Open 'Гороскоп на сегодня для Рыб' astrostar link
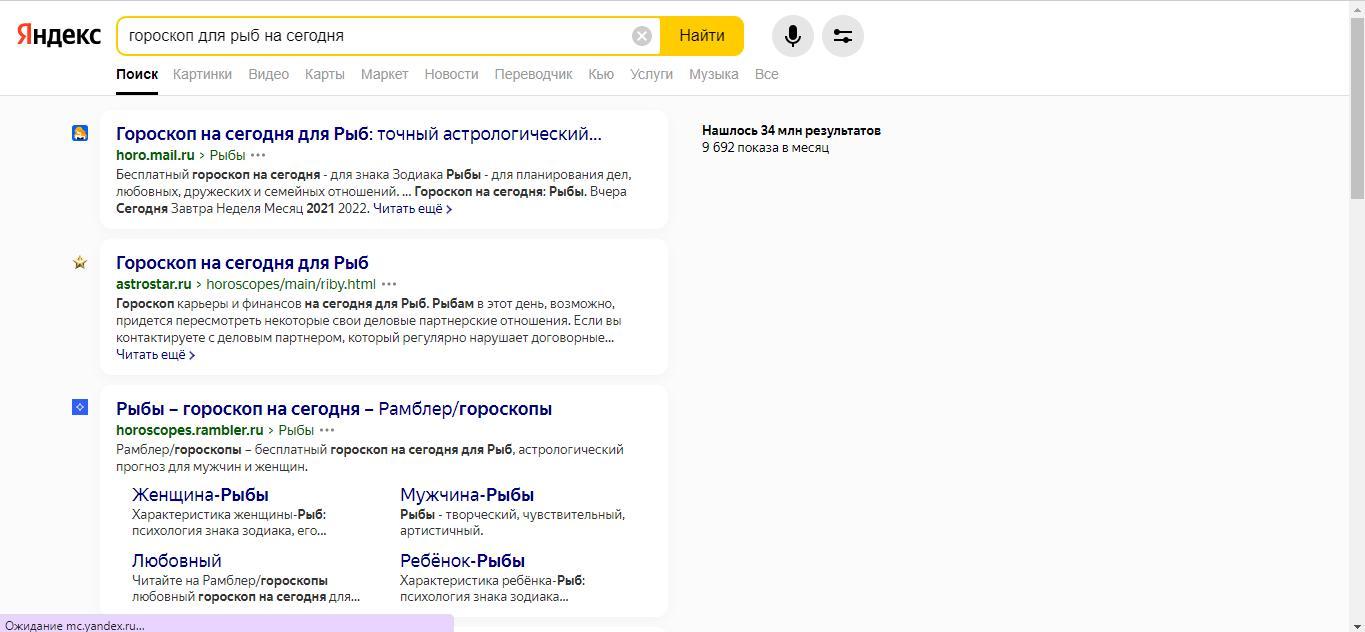The height and width of the screenshot is (632, 1365). coord(242,263)
